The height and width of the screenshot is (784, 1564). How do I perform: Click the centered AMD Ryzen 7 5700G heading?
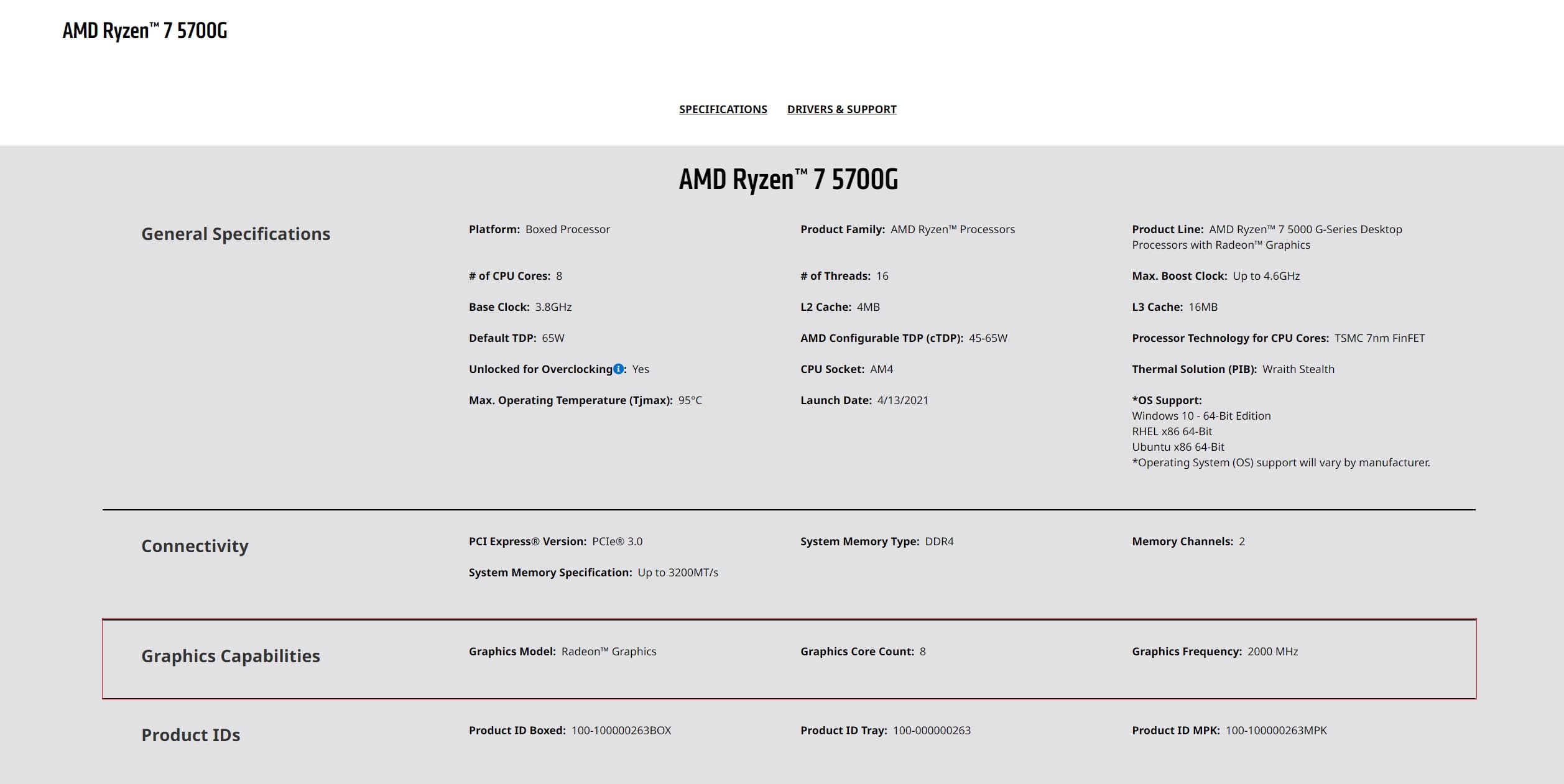click(x=788, y=180)
